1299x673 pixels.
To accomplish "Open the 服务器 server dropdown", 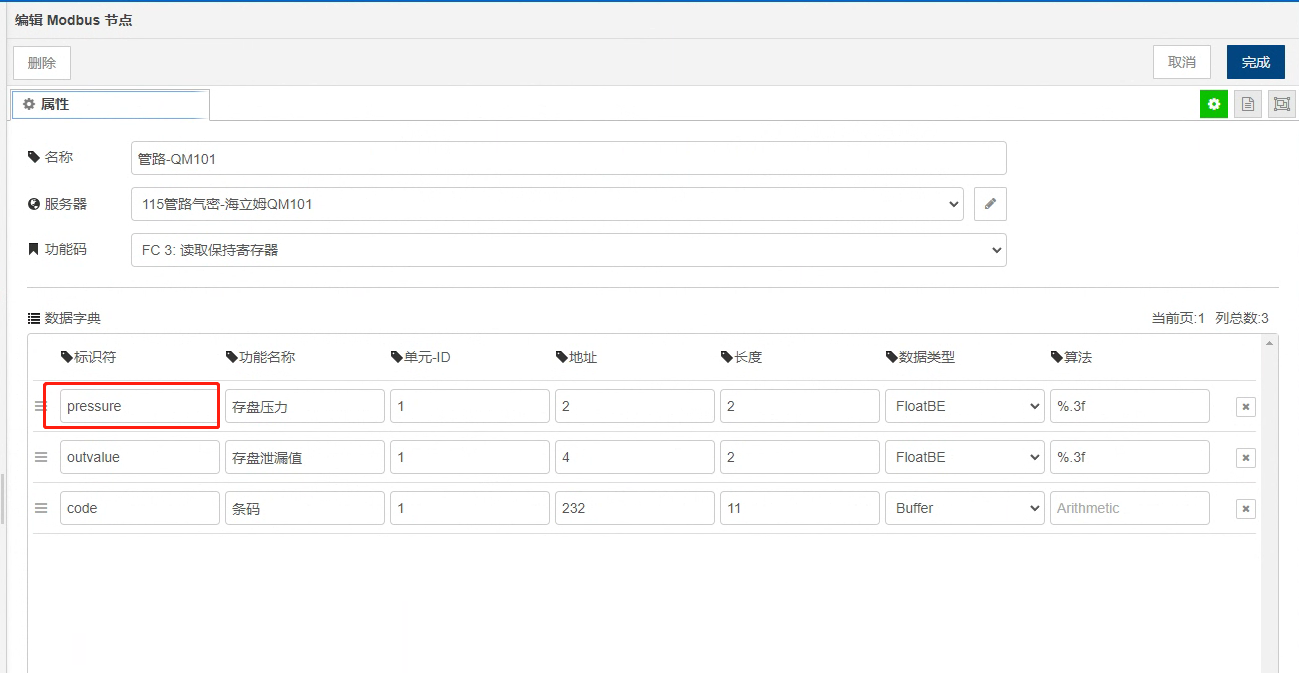I will point(546,204).
